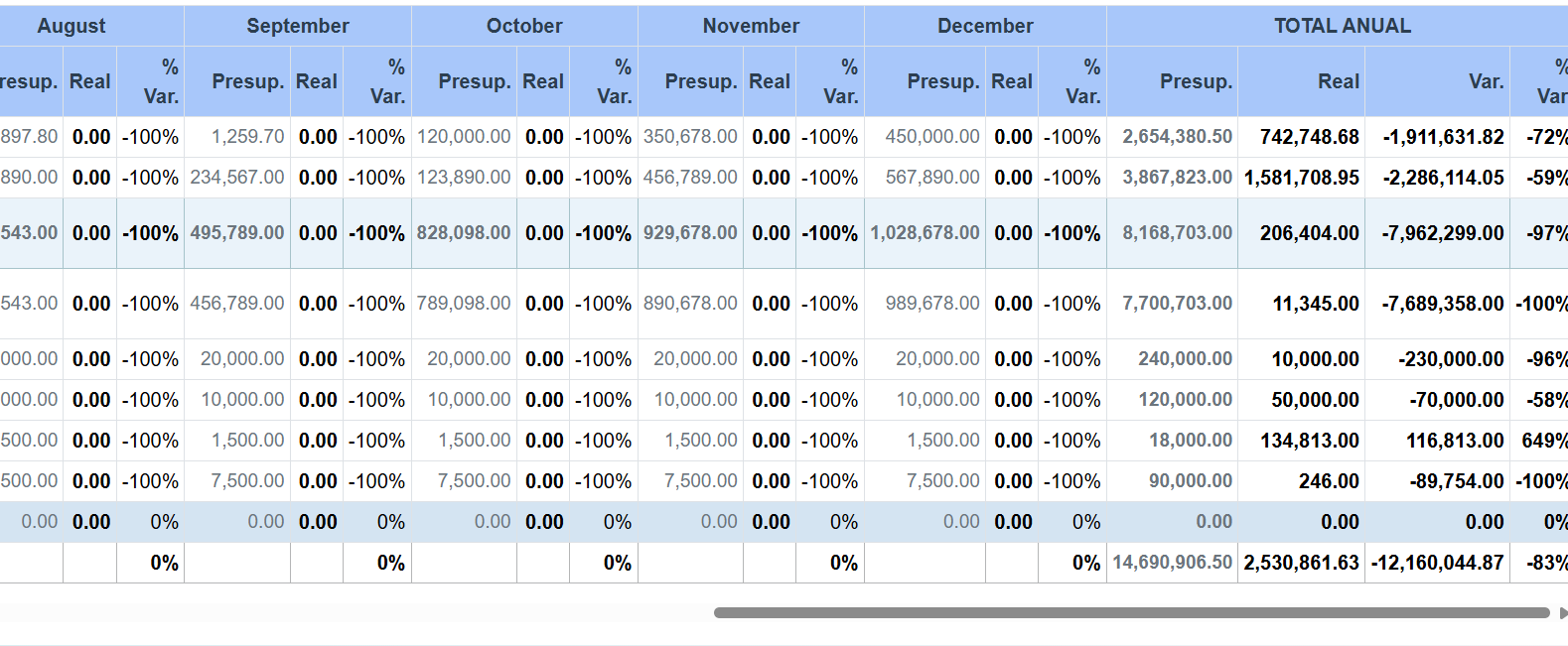Screen dimensions: 1568x646
Task: Select the October month header
Action: 523,26
